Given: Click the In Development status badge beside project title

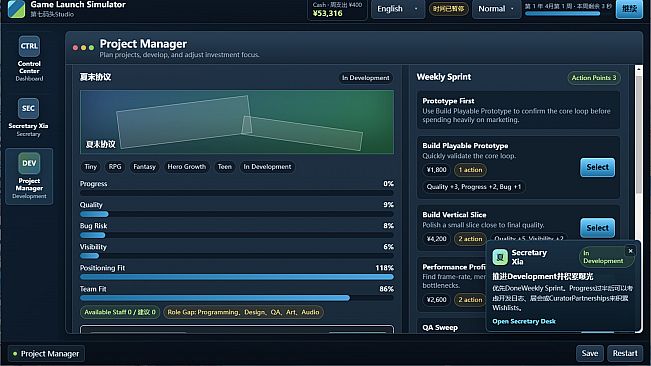Looking at the screenshot, I should 365,78.
